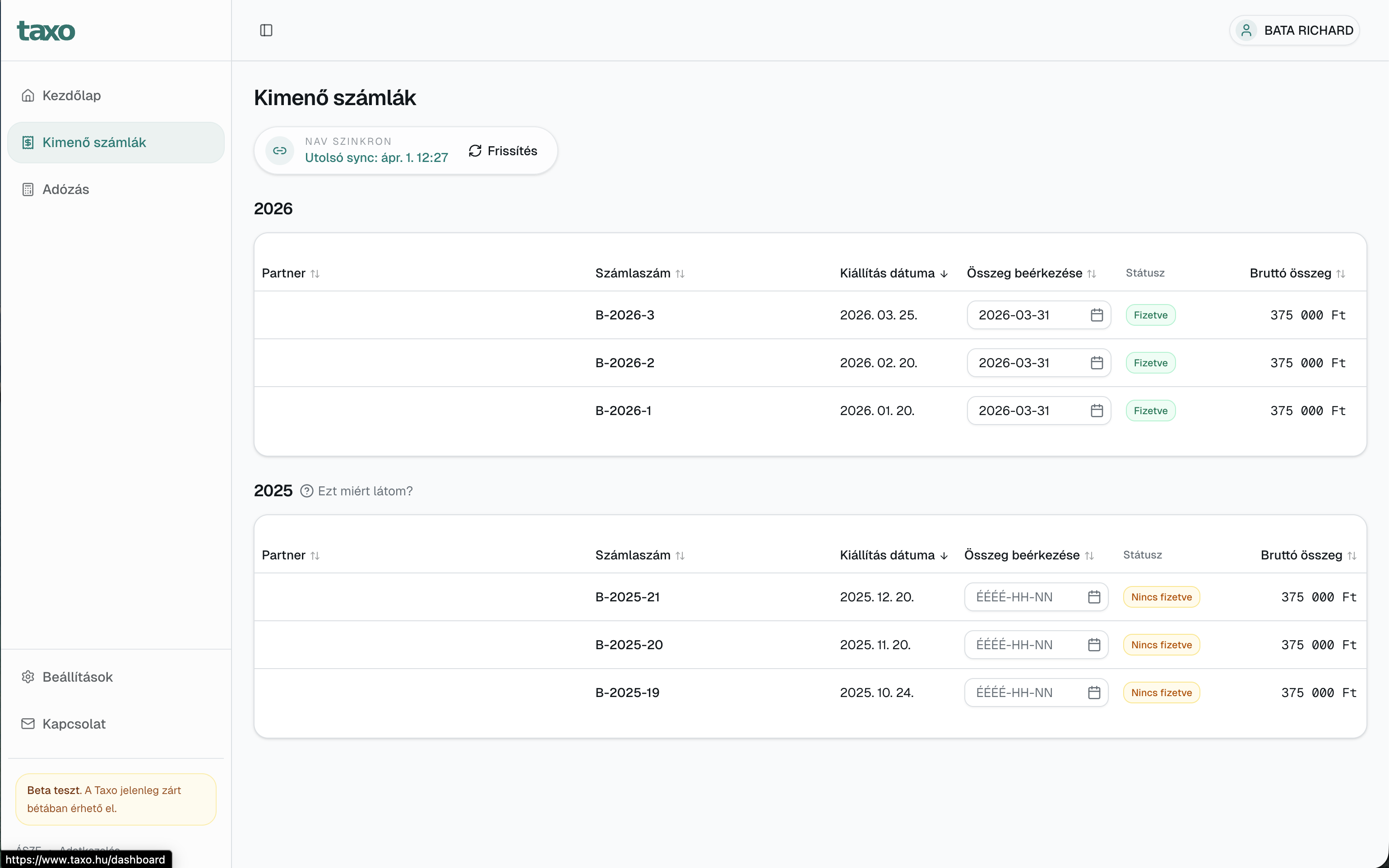Sort 2025 table by Összeg beérkezése
The image size is (1389, 868).
point(1028,555)
